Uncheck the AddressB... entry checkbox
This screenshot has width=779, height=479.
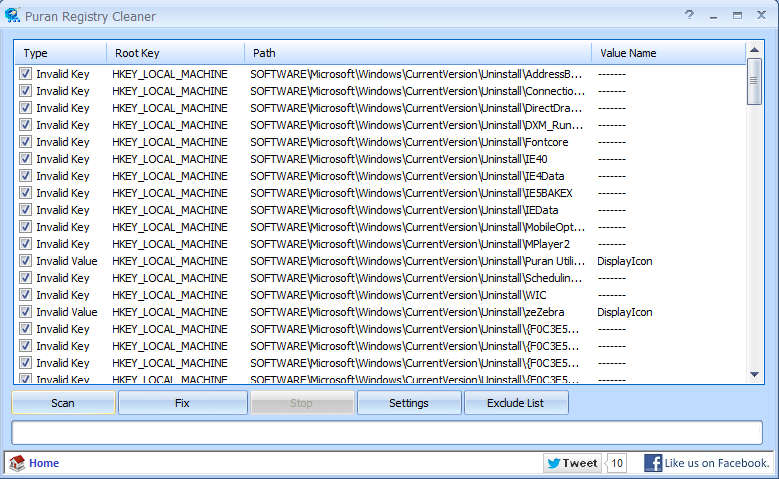coord(25,74)
